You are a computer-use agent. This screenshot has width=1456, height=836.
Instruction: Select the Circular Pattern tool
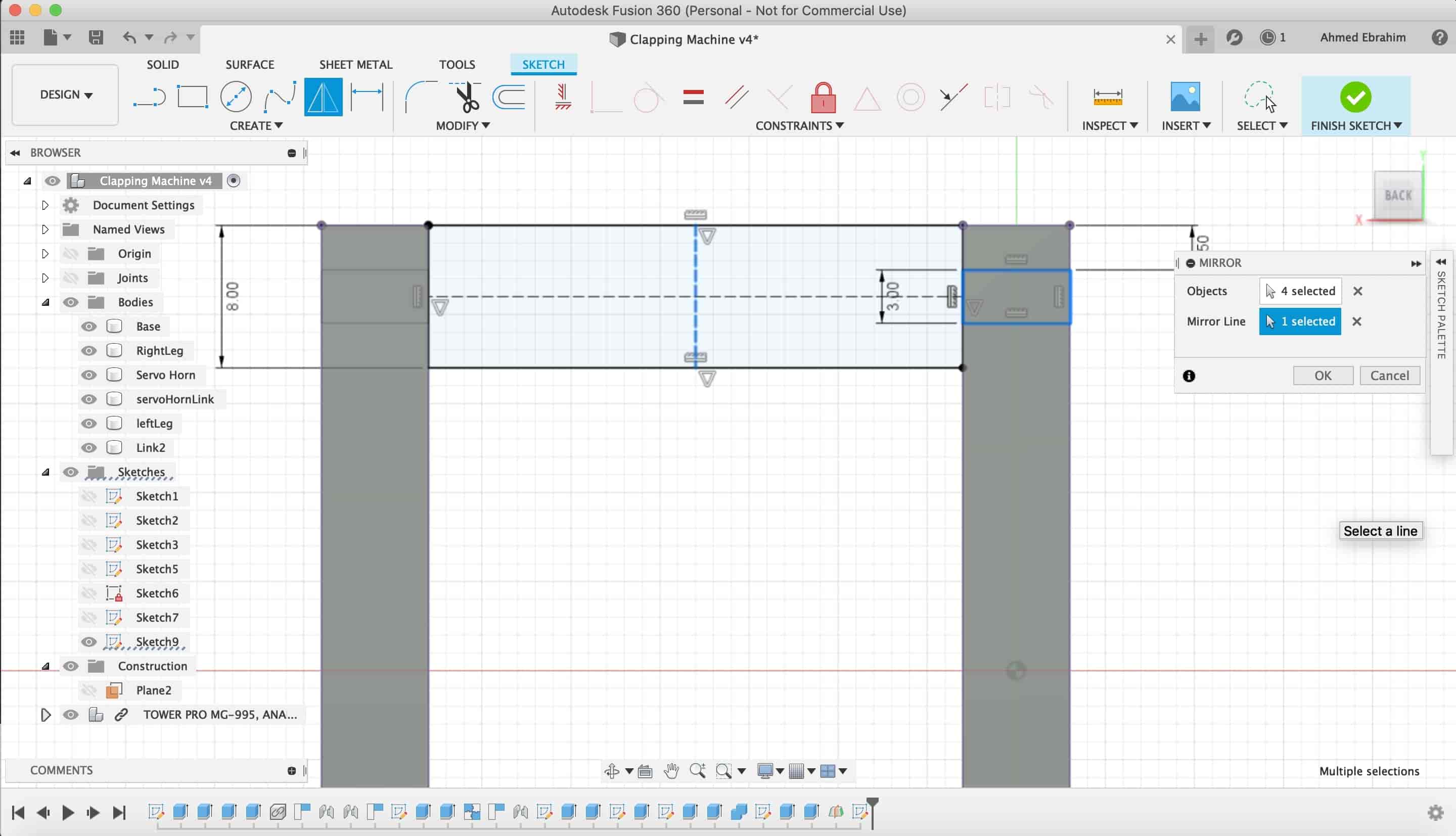coord(256,125)
